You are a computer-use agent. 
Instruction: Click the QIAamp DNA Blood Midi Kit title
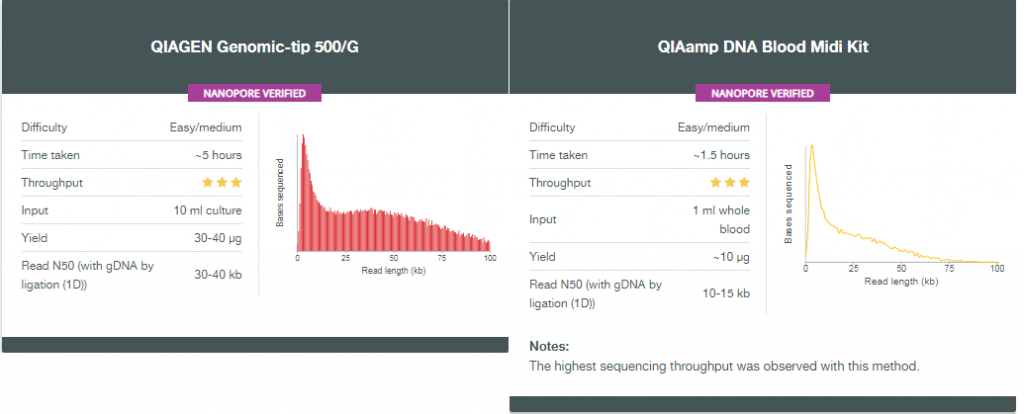pyautogui.click(x=761, y=46)
